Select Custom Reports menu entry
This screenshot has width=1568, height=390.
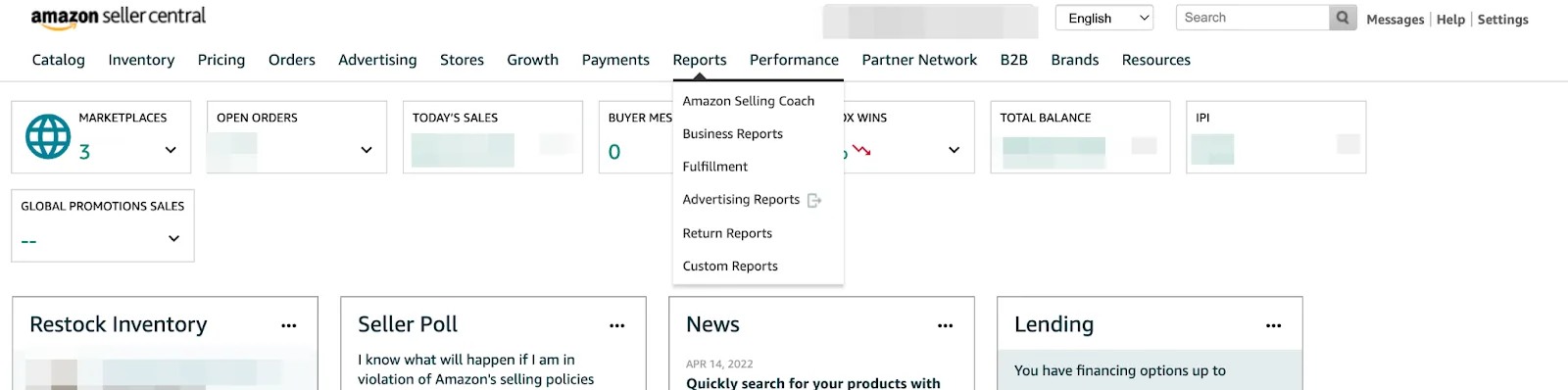tap(730, 267)
